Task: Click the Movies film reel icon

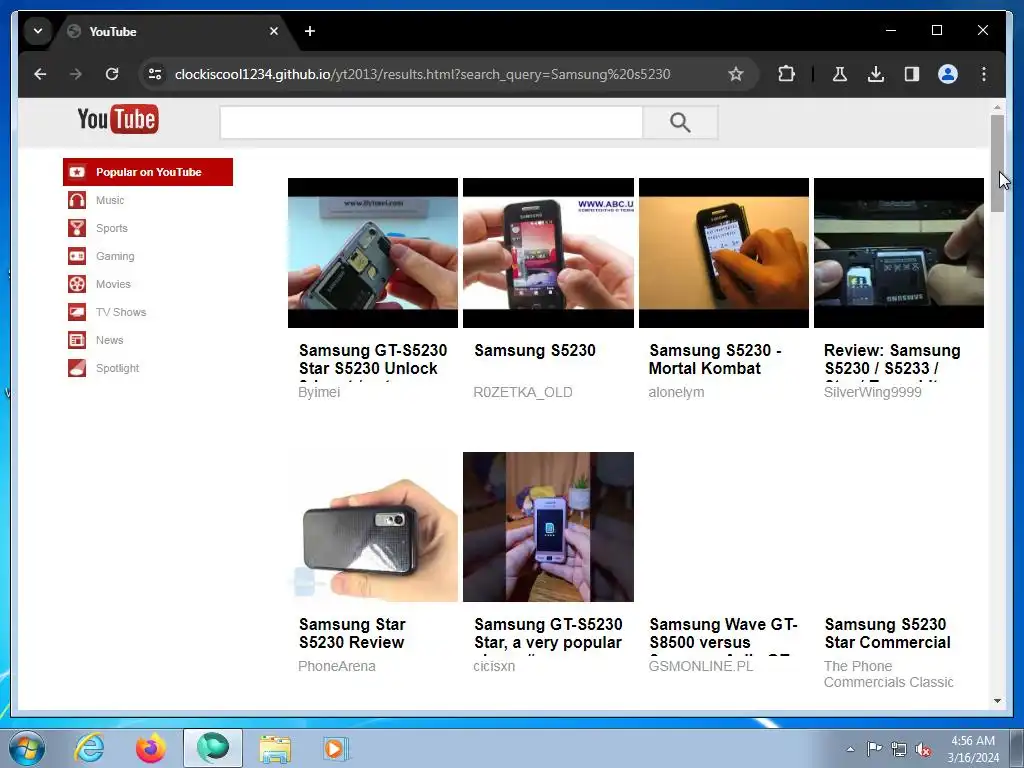Action: (x=77, y=284)
